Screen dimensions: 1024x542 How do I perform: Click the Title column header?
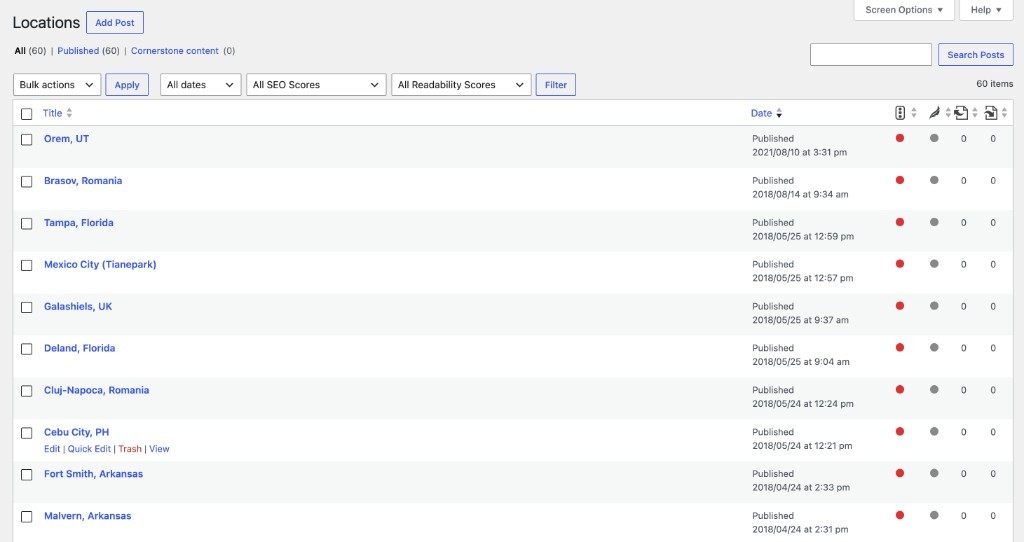pos(52,113)
